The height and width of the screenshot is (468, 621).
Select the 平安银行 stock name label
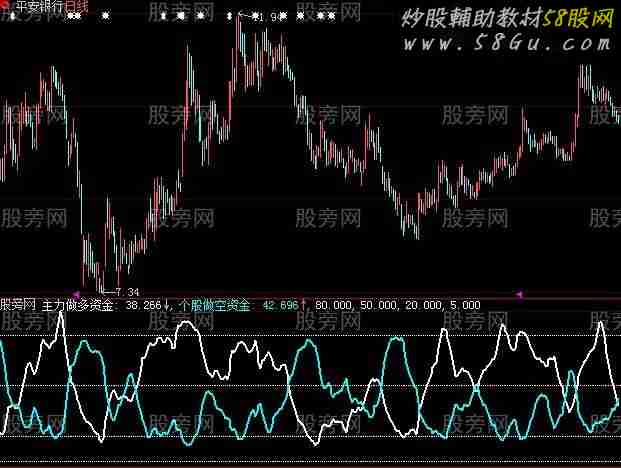coord(38,7)
